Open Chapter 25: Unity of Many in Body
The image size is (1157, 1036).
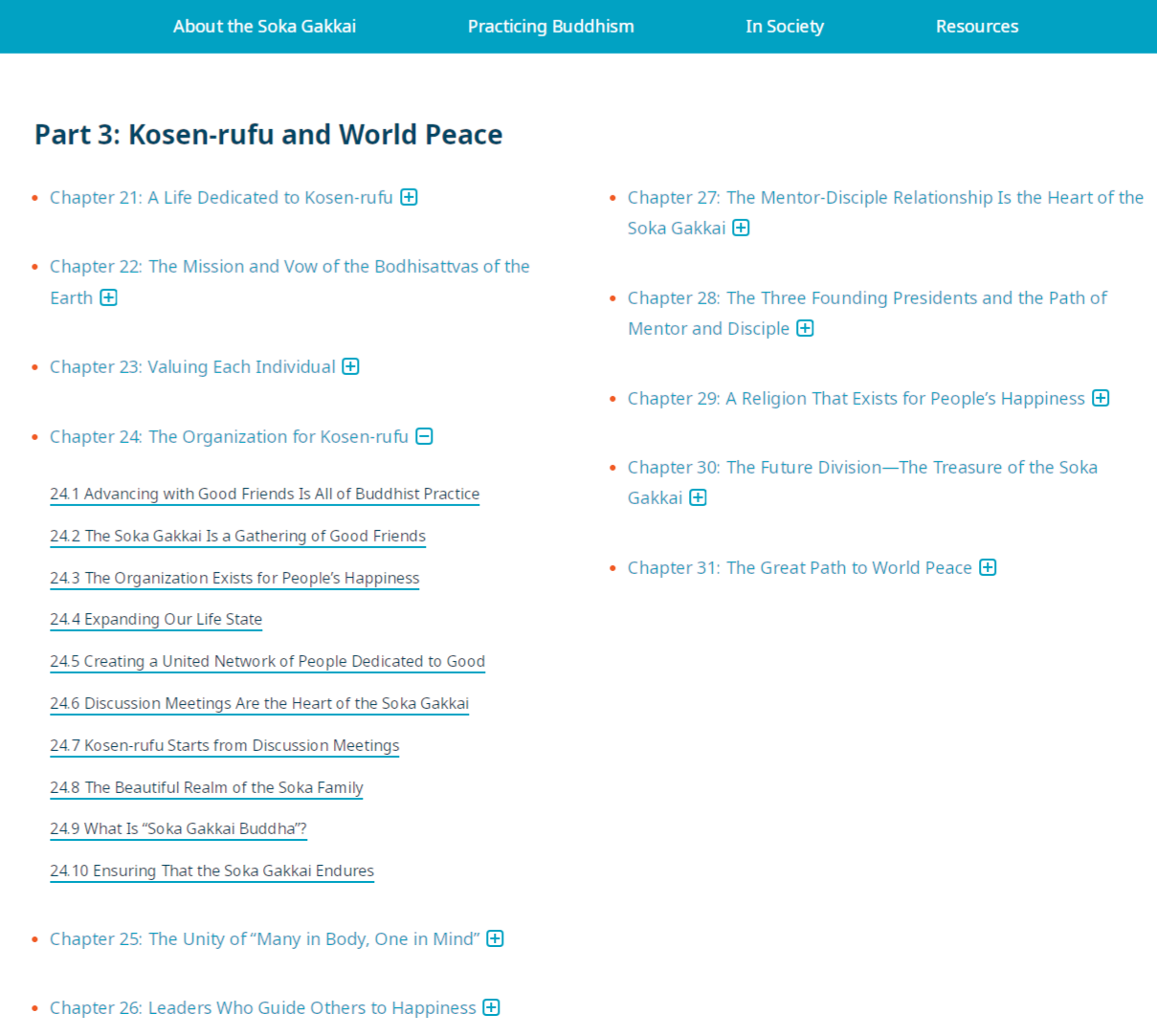pos(265,938)
